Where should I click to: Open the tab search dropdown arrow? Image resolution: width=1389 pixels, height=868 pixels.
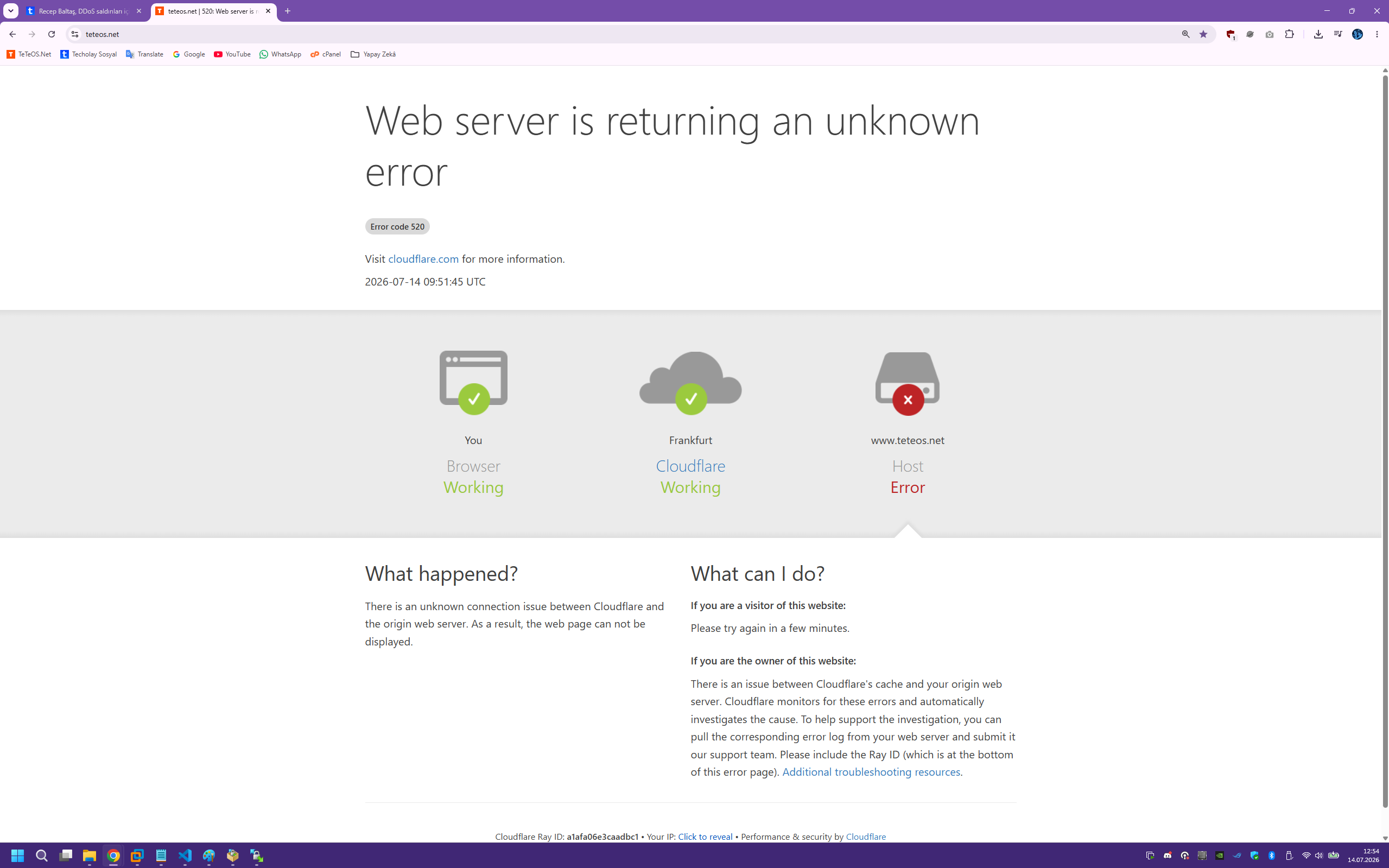tap(10, 11)
